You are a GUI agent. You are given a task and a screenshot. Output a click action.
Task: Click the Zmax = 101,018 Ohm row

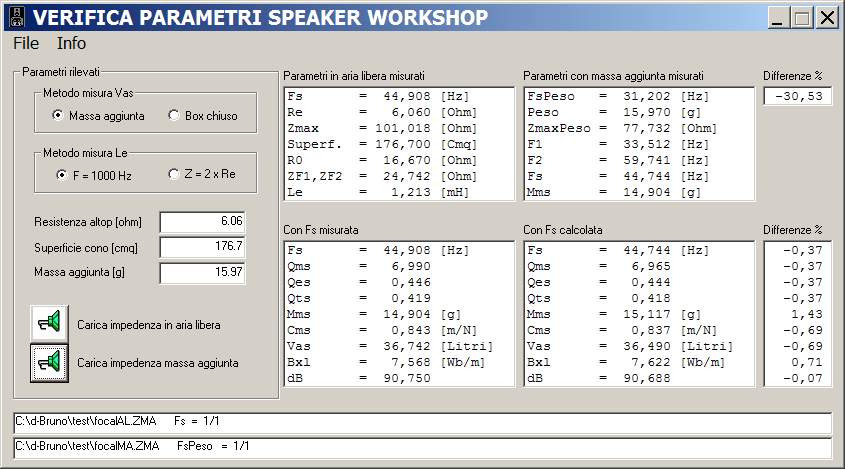(x=399, y=128)
